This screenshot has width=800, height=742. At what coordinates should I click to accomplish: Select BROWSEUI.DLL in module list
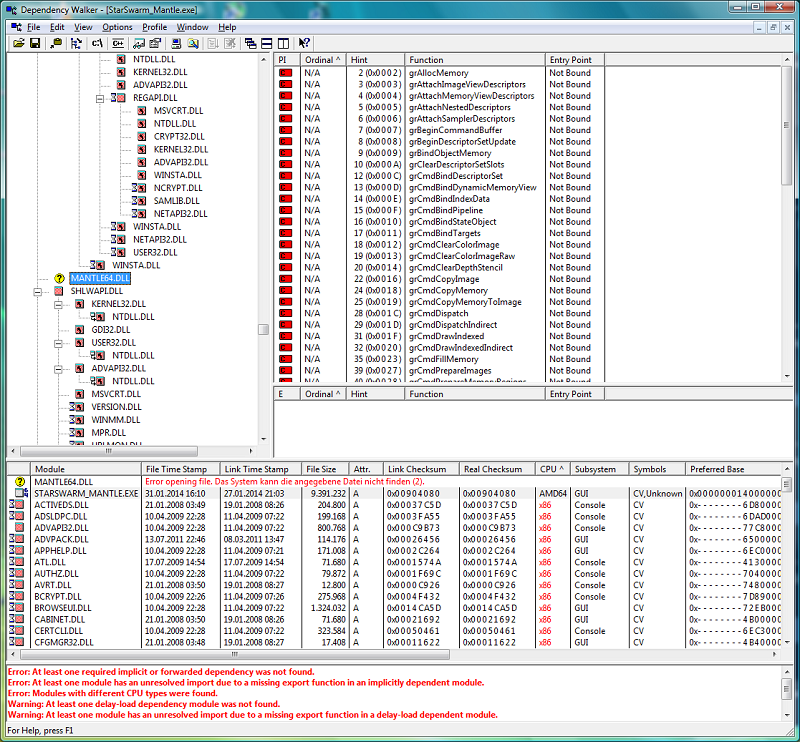[63, 608]
